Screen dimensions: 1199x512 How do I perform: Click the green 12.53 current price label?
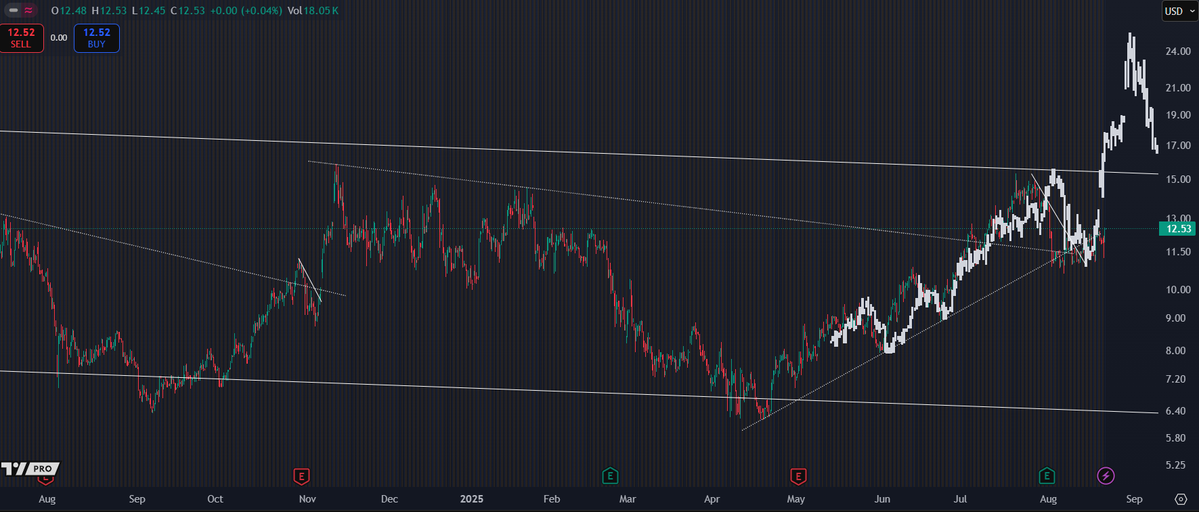[x=1176, y=229]
